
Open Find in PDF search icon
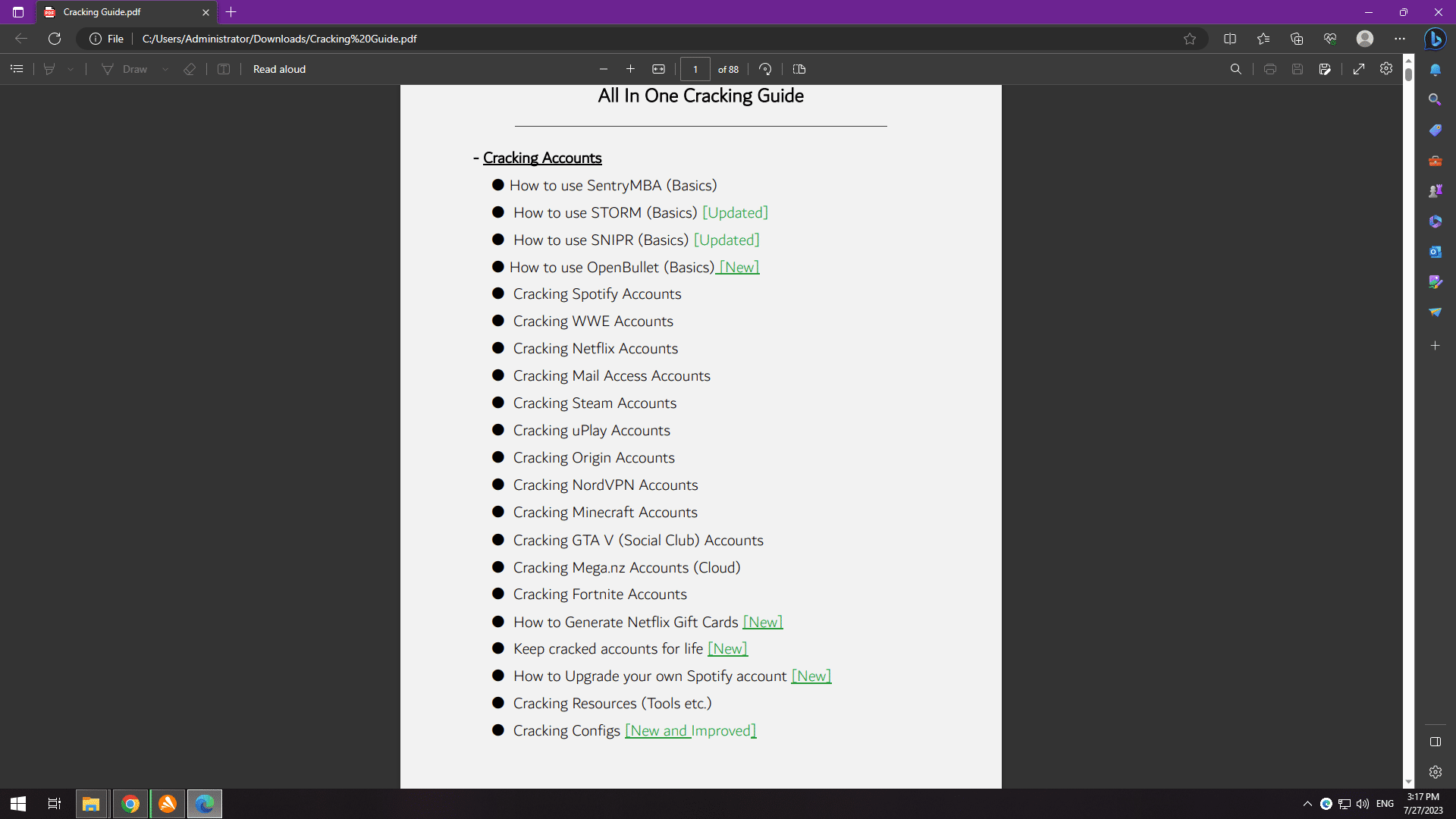point(1235,69)
